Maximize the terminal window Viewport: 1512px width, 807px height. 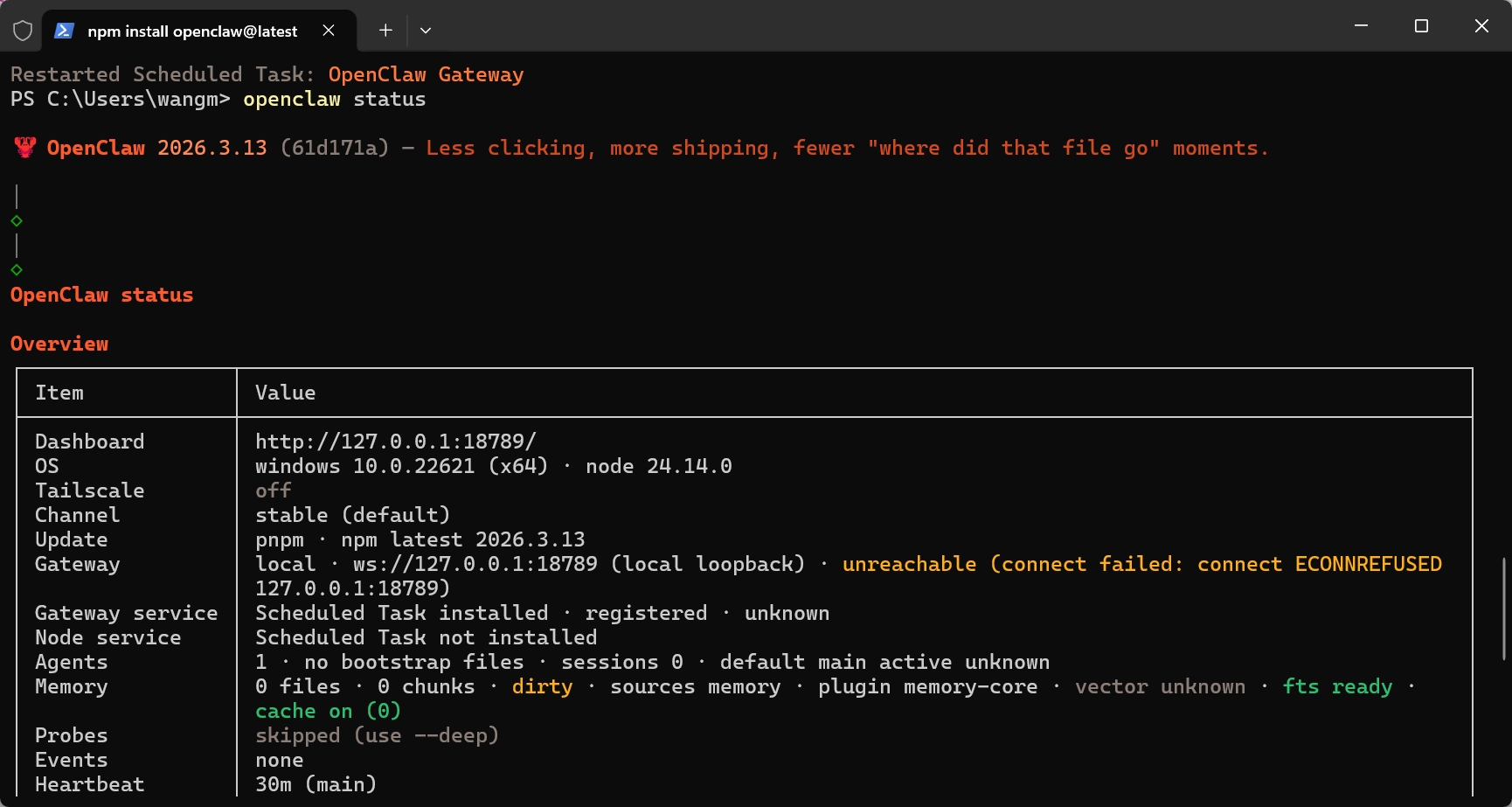click(1421, 26)
